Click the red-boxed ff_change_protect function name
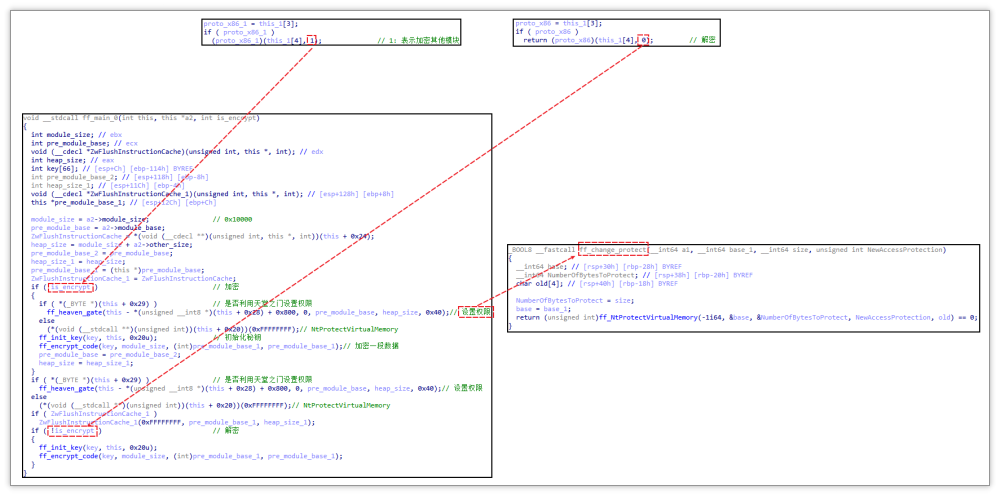Screen dimensions: 1000x496 [x=612, y=248]
